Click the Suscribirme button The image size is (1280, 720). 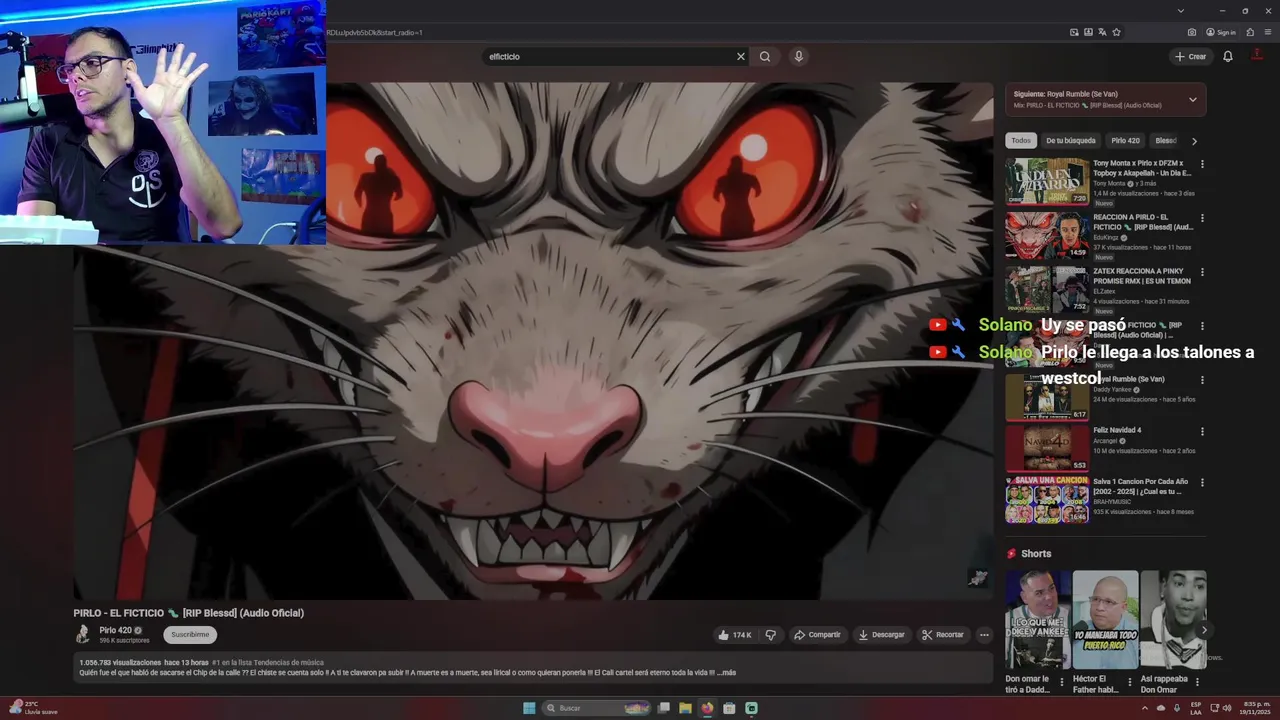pos(190,634)
